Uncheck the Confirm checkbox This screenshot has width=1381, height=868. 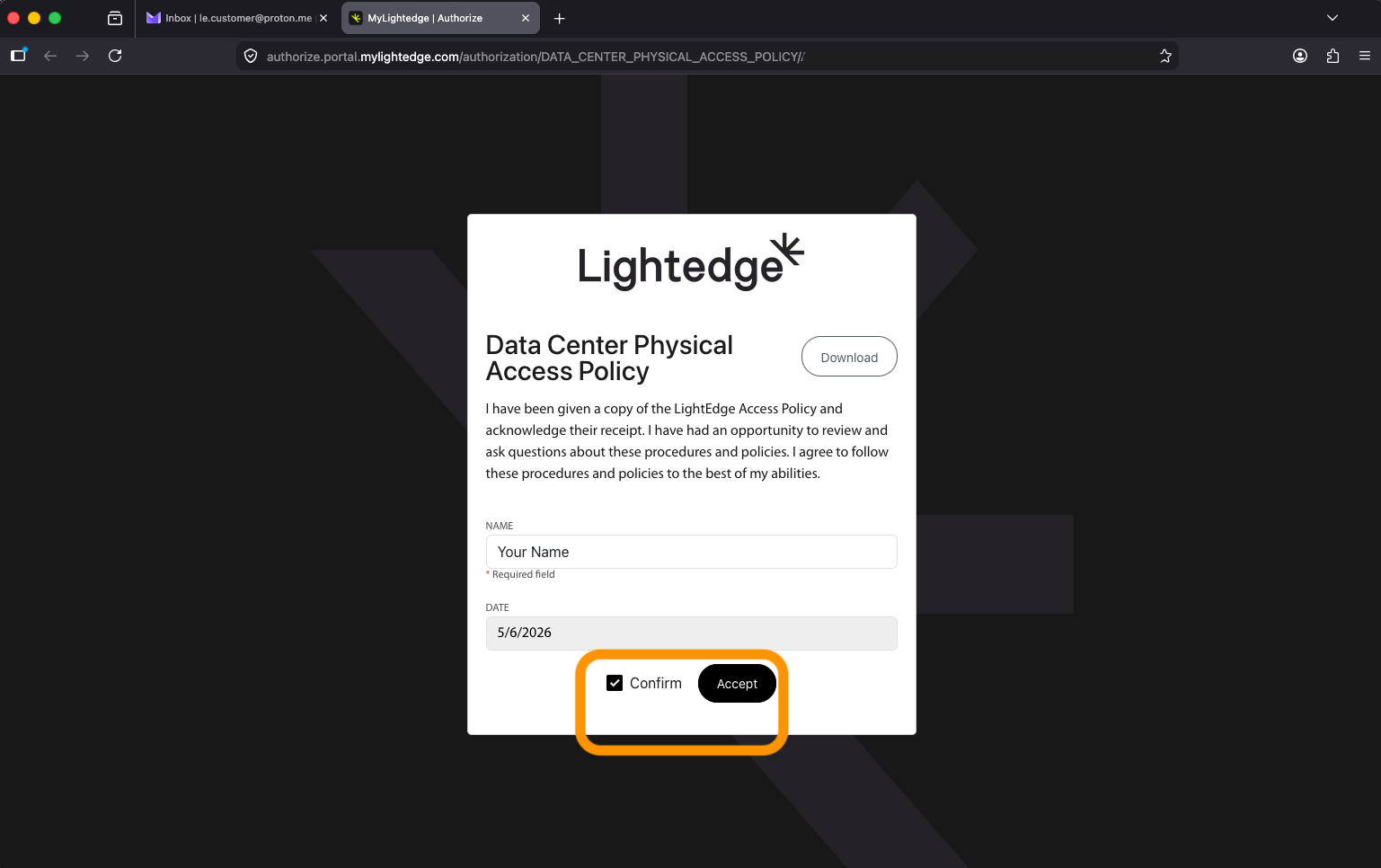(615, 683)
